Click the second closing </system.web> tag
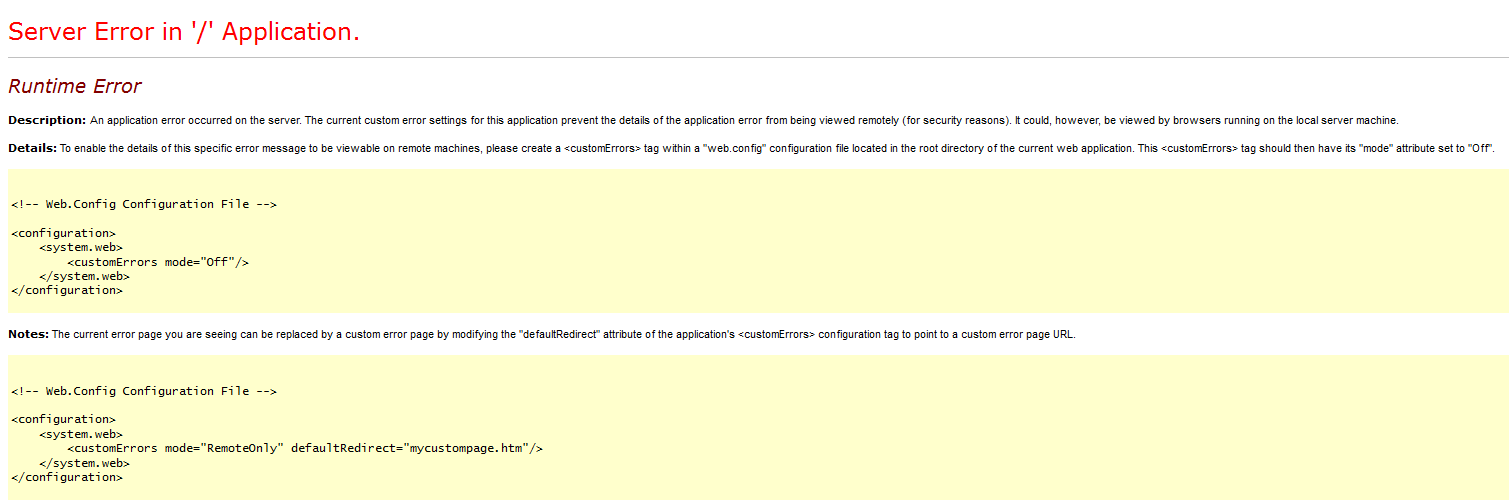1509x500 pixels. 85,463
